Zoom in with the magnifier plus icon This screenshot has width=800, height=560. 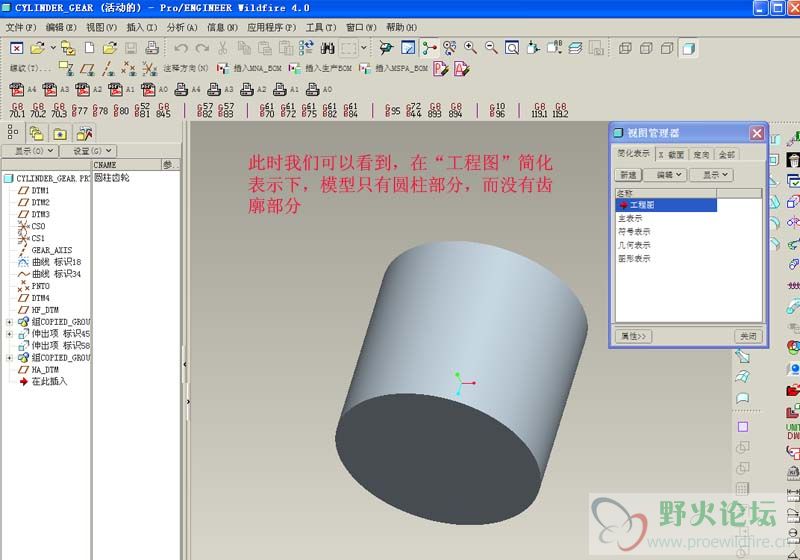[x=470, y=48]
